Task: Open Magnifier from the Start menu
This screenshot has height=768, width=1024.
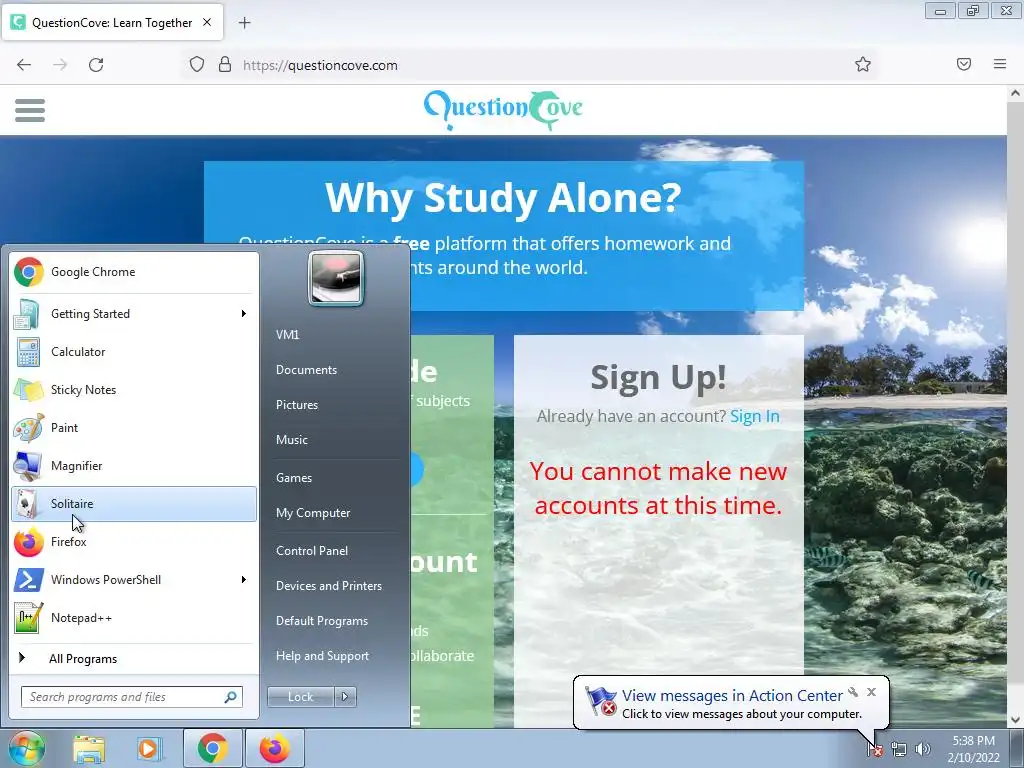Action: tap(134, 466)
